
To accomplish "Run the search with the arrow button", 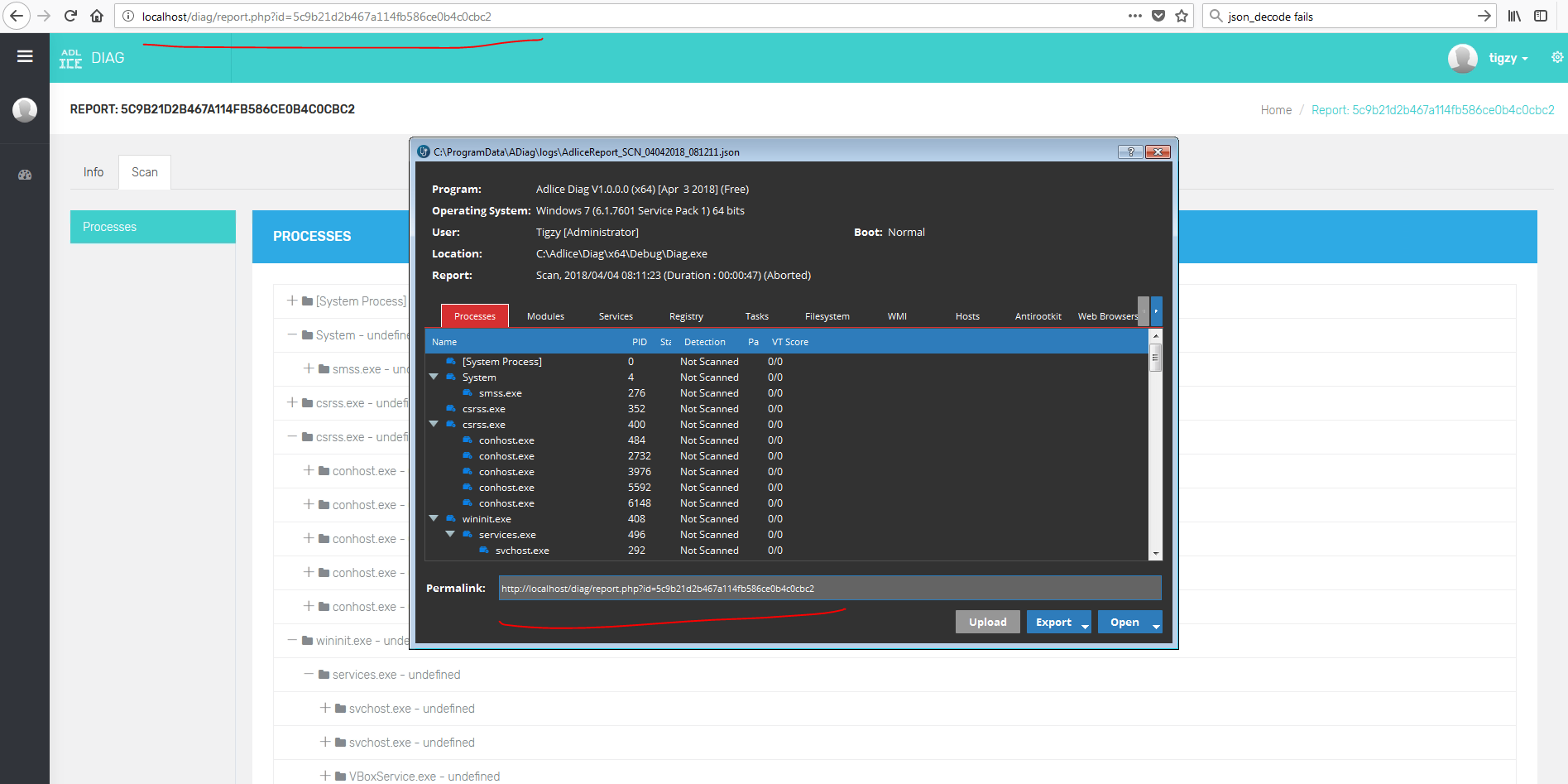I will click(x=1484, y=16).
